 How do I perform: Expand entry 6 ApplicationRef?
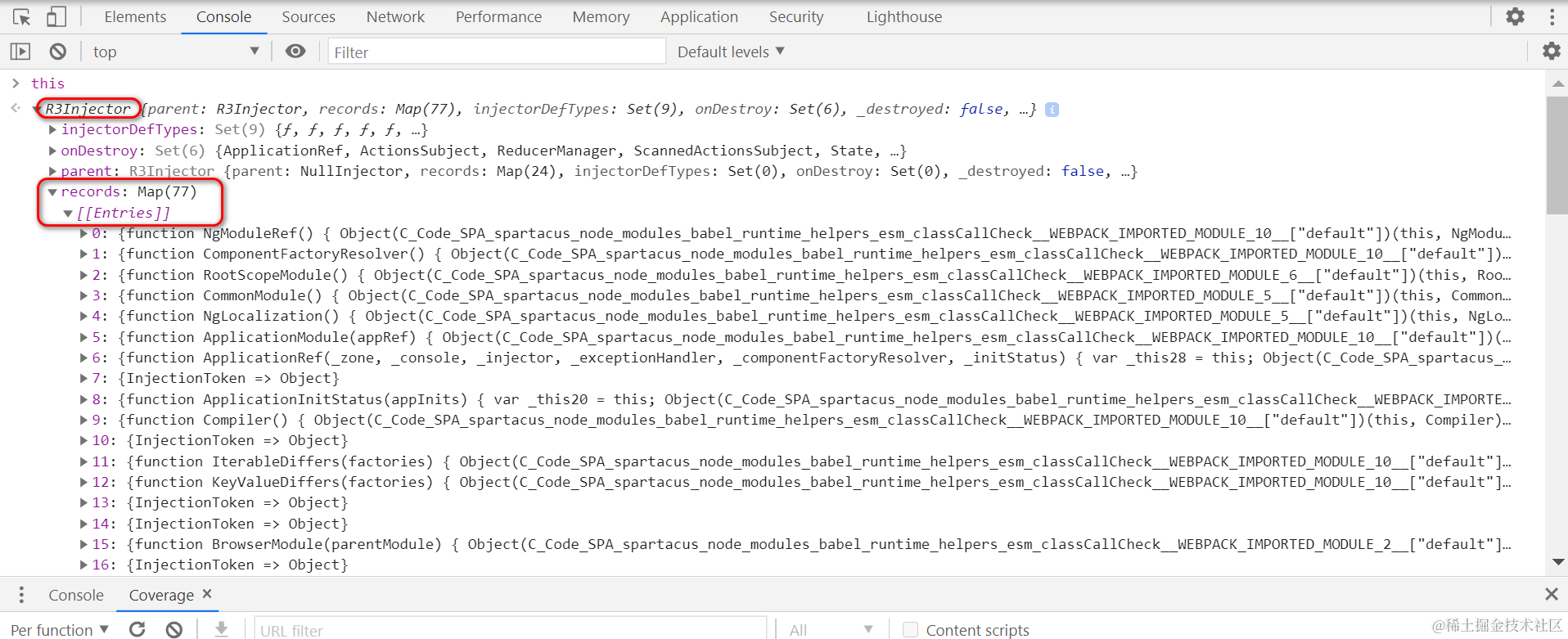pyautogui.click(x=83, y=358)
